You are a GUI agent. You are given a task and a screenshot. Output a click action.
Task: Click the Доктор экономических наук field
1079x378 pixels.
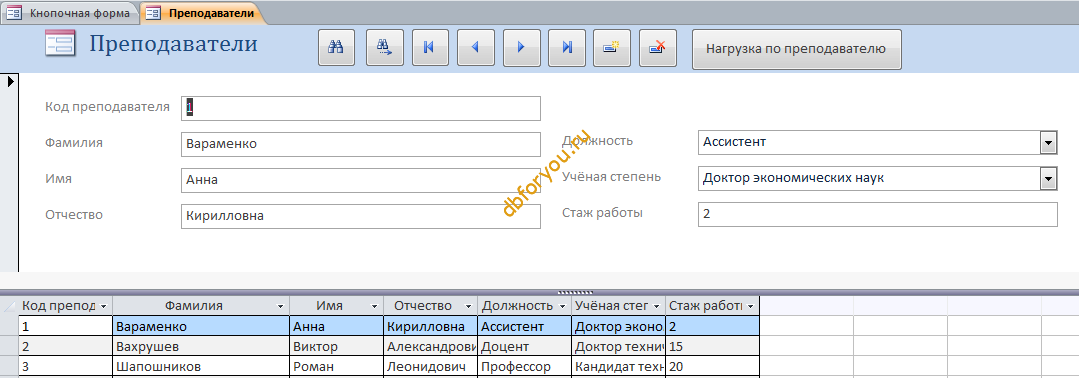868,178
